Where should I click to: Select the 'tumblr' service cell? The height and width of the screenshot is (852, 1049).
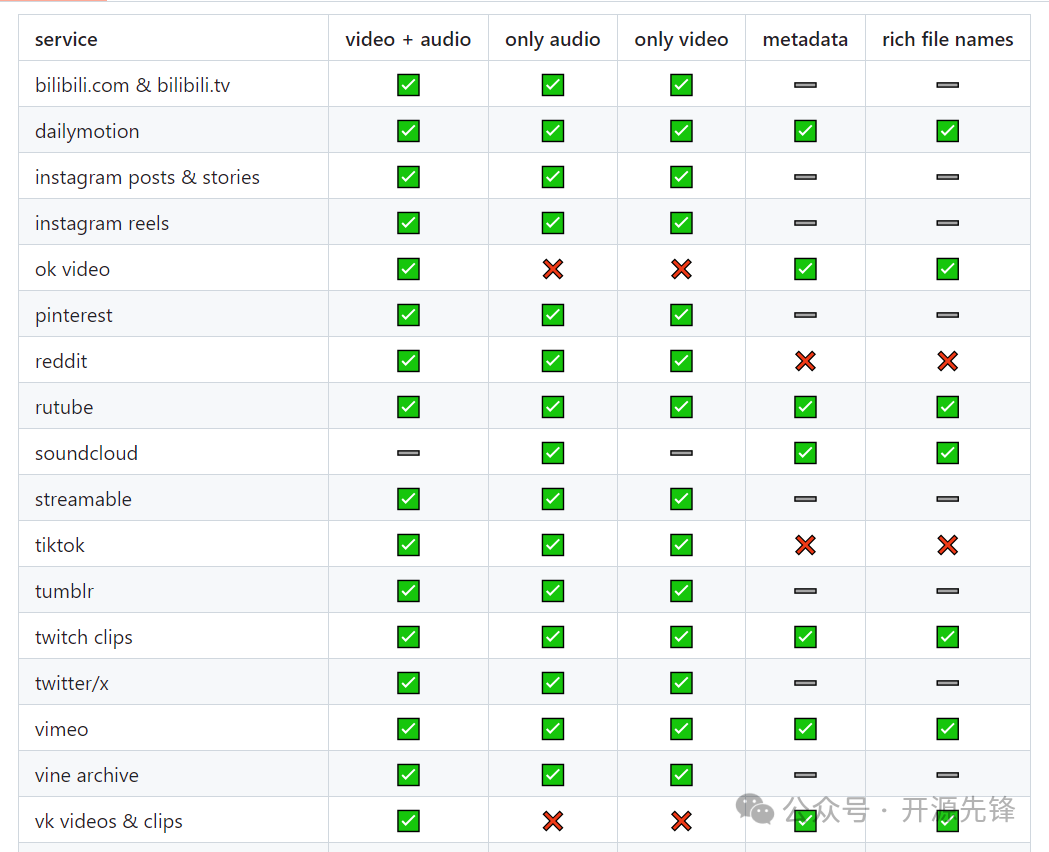pyautogui.click(x=173, y=590)
